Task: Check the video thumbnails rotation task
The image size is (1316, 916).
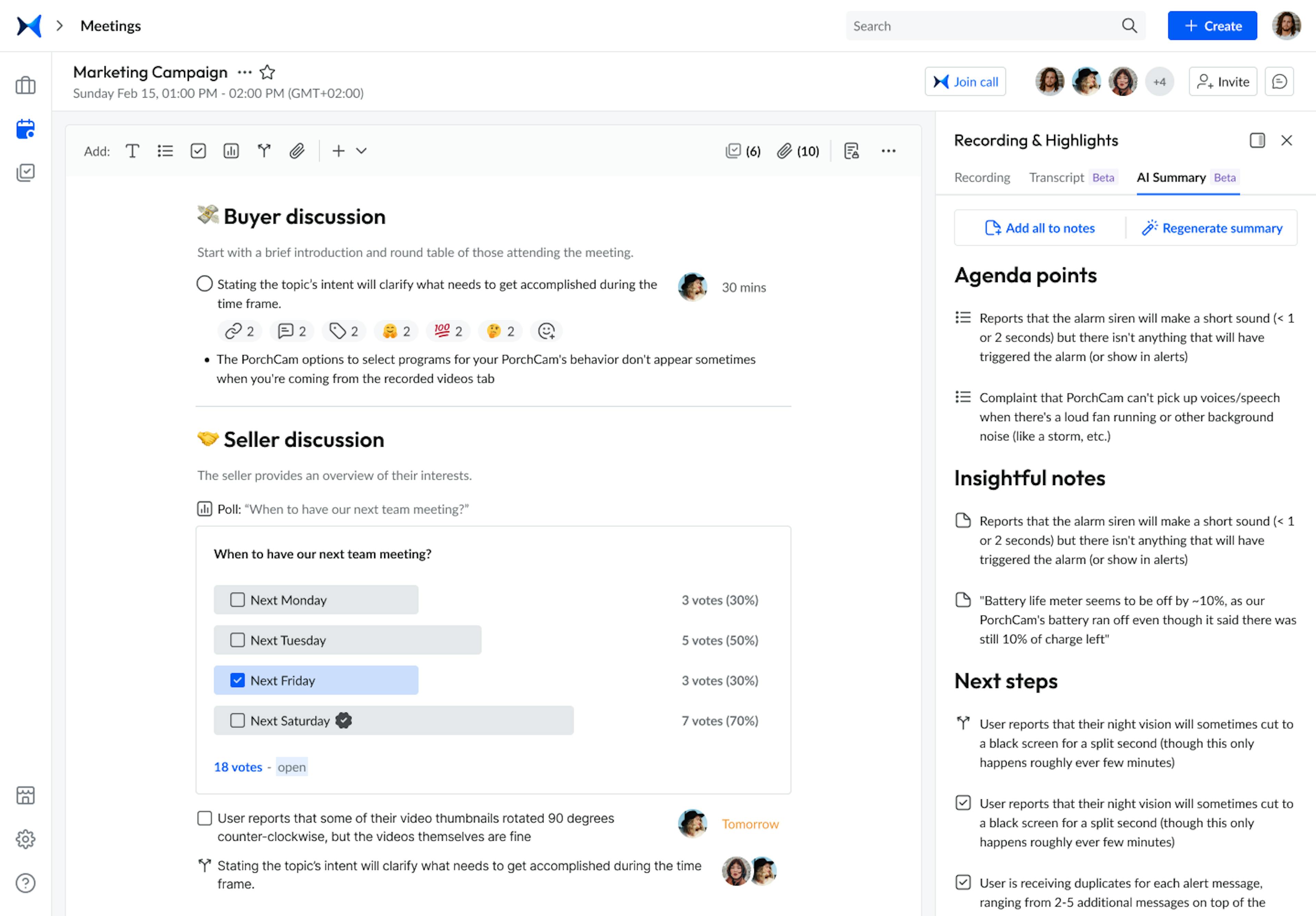Action: tap(204, 818)
